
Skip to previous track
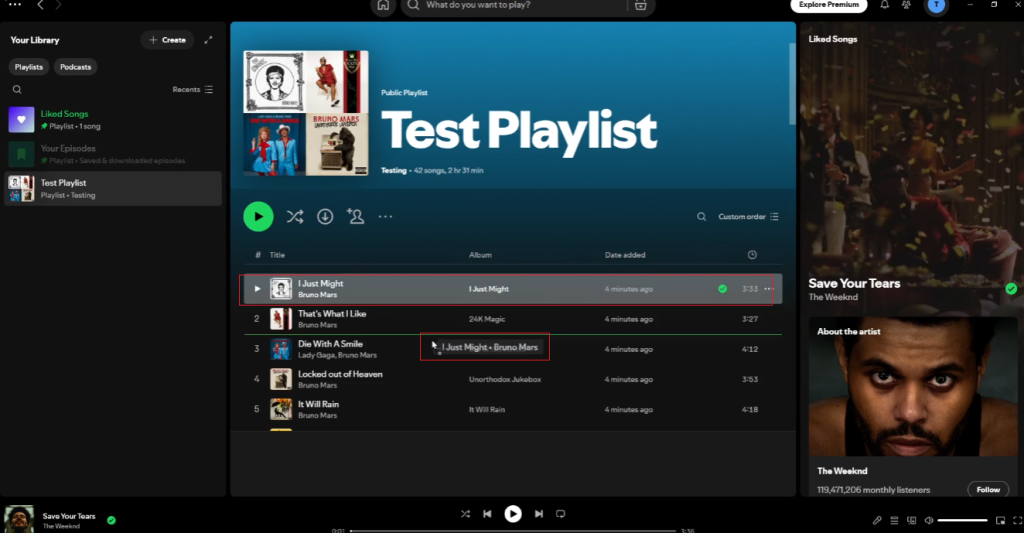click(x=487, y=514)
